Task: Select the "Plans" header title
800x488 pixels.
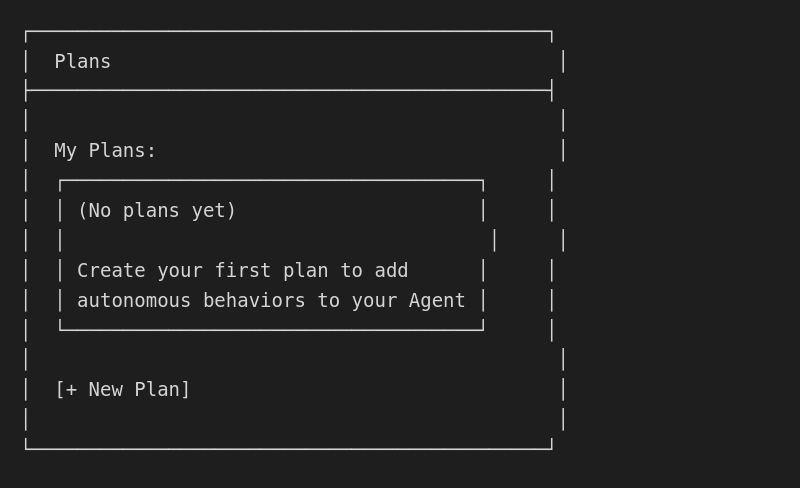Action: tap(82, 62)
